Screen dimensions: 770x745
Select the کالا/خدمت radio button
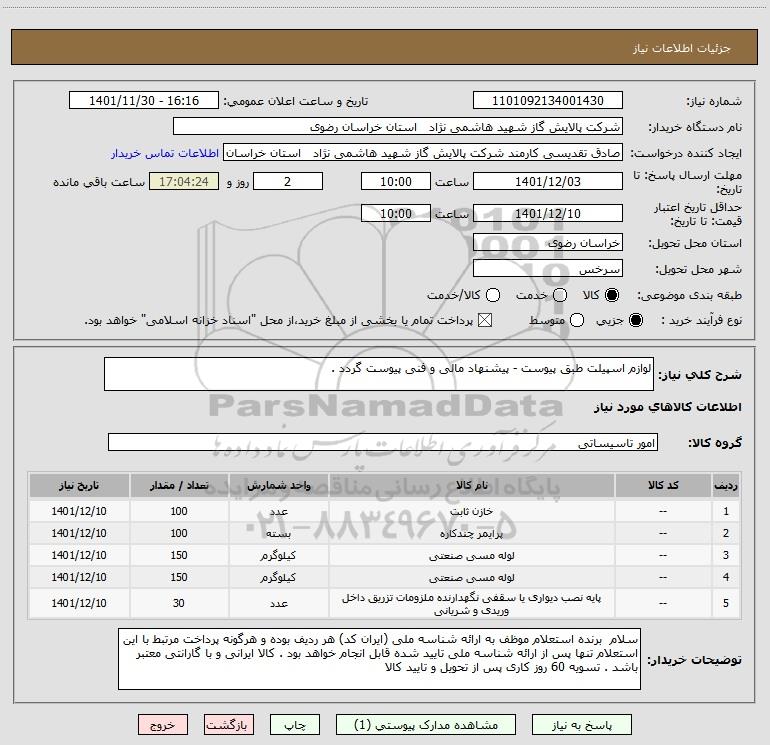coord(493,295)
